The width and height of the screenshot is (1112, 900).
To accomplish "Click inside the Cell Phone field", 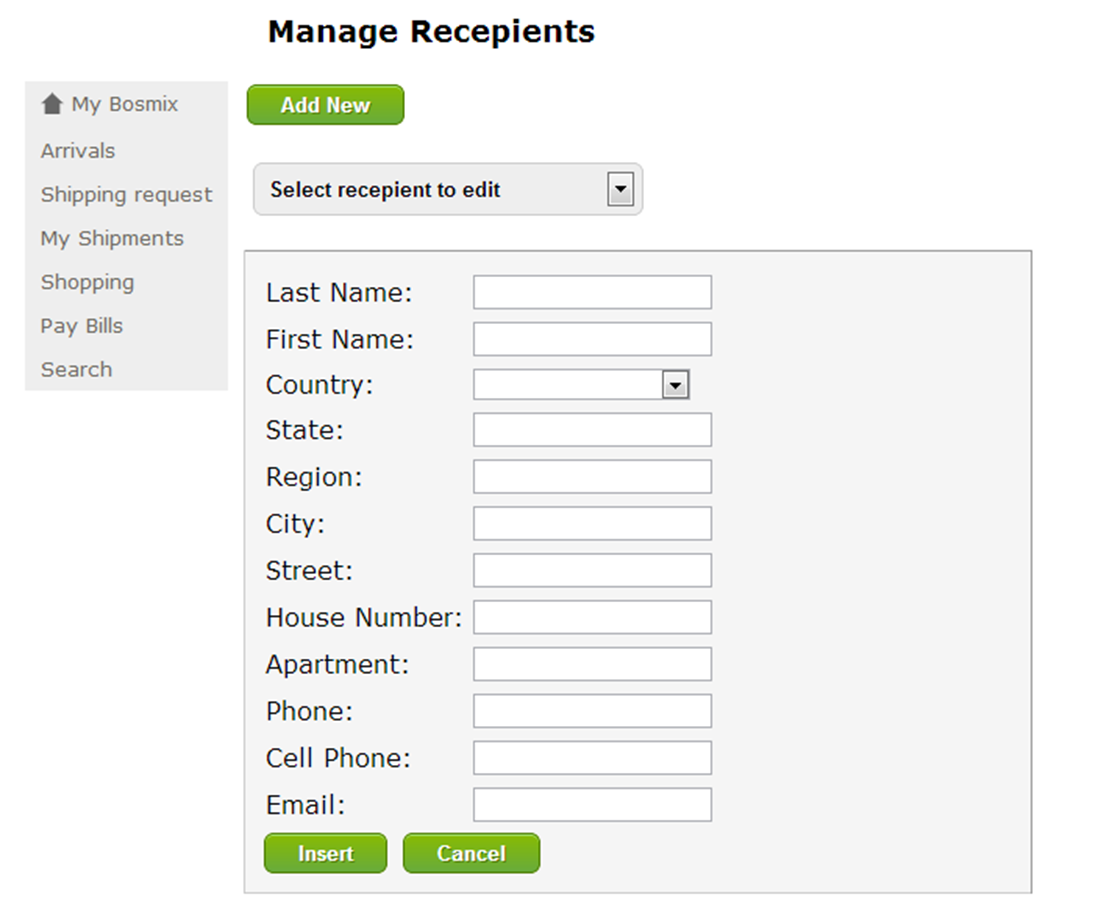I will (x=592, y=758).
